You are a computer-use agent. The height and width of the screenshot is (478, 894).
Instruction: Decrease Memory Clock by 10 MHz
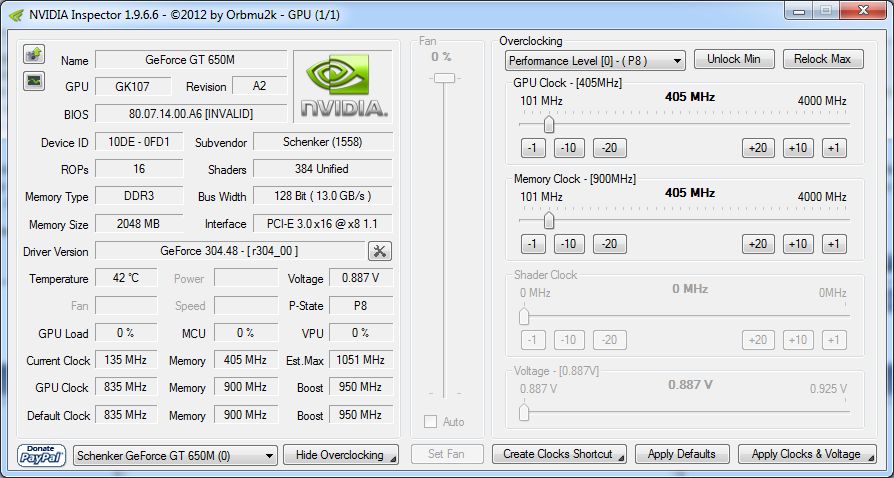click(x=569, y=244)
